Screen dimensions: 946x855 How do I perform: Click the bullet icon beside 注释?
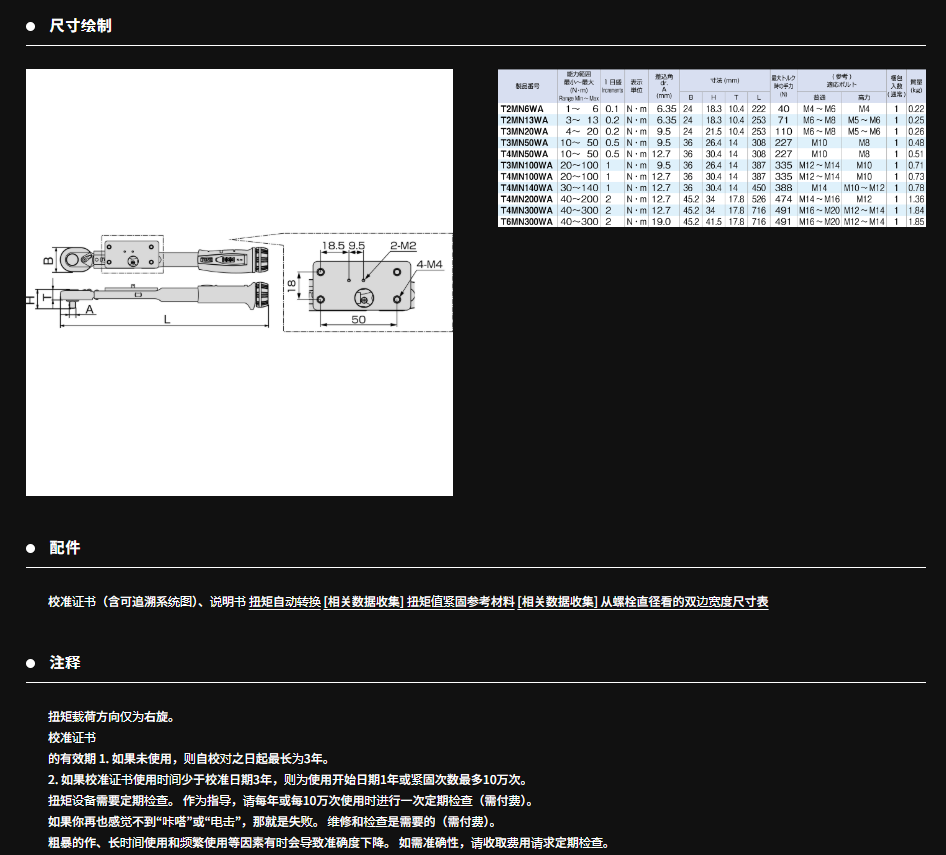pyautogui.click(x=31, y=663)
